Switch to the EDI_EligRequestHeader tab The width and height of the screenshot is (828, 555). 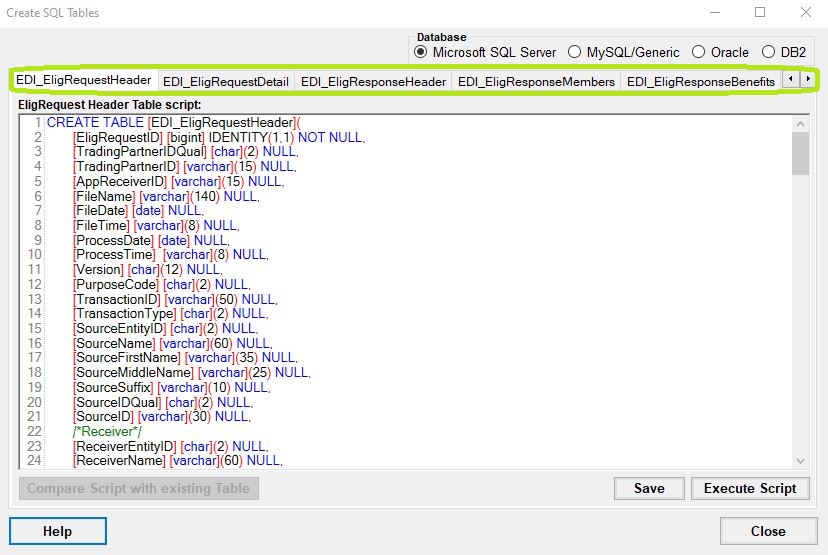tap(84, 80)
